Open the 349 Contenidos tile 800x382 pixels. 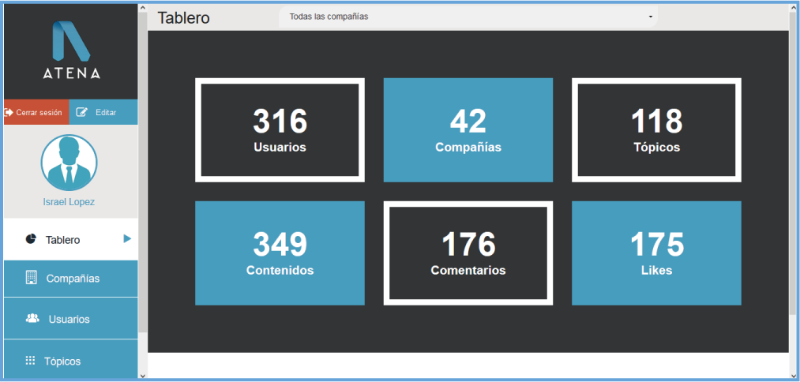pyautogui.click(x=280, y=253)
